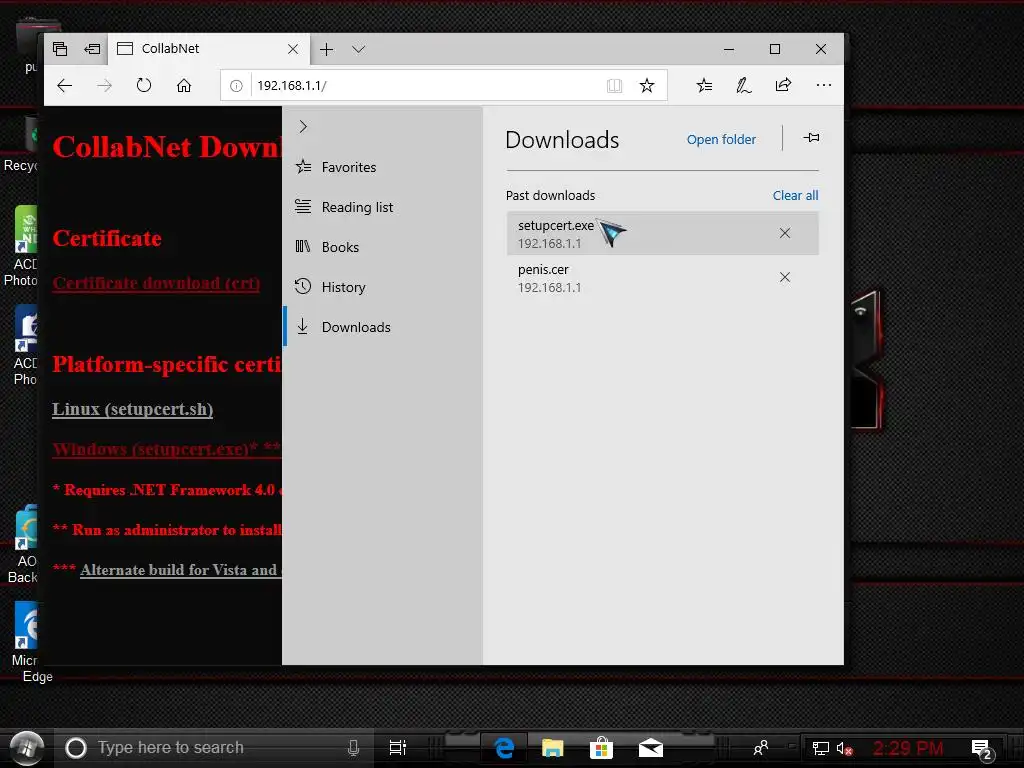Open tabs-set-aside icon in title bar
Screen dimensions: 1024x768
point(60,49)
